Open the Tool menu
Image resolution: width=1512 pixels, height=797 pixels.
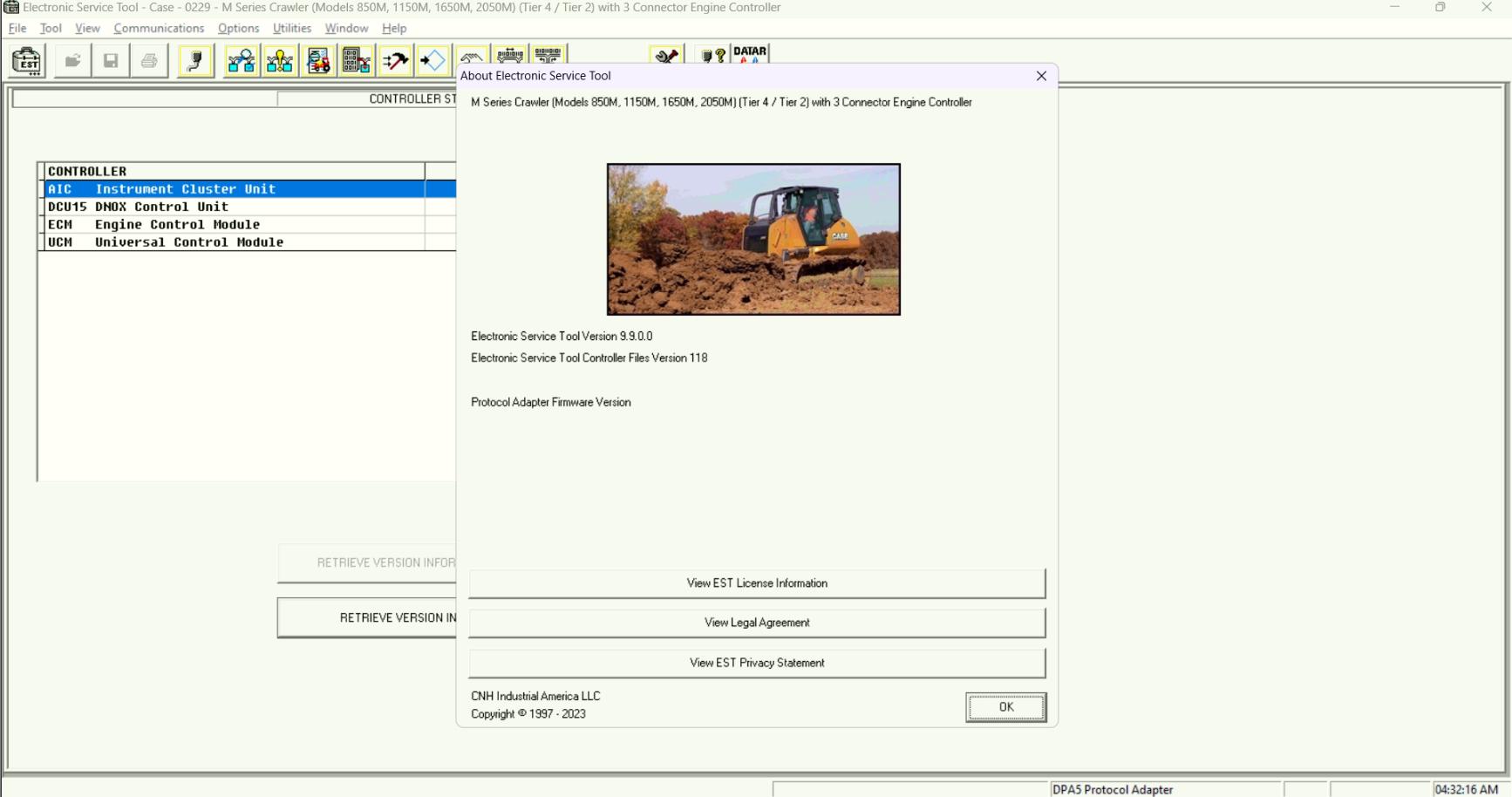51,28
